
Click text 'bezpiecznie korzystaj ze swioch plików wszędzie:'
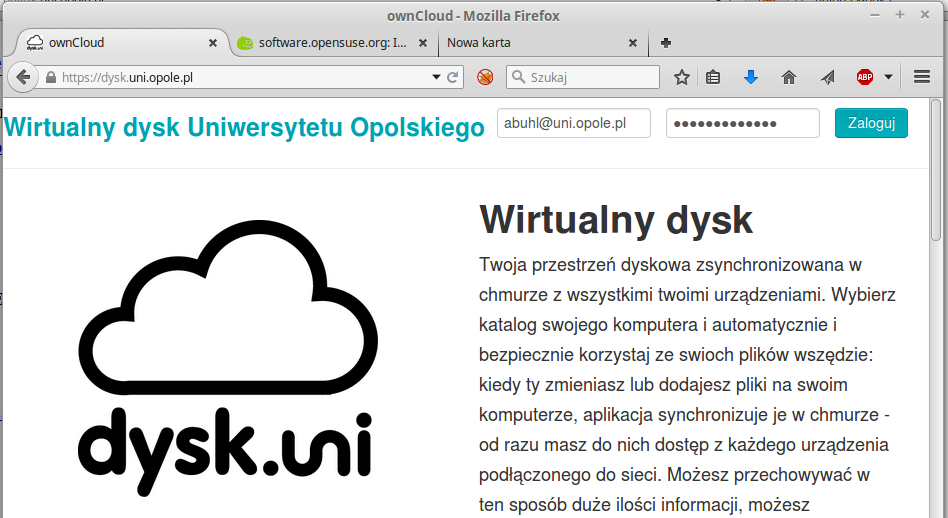[677, 355]
